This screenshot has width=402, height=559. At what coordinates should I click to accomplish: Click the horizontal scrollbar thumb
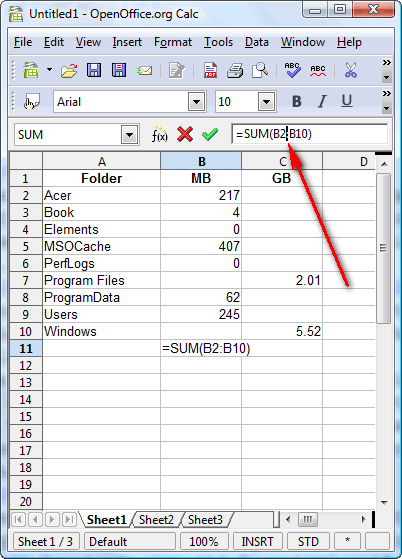[307, 519]
